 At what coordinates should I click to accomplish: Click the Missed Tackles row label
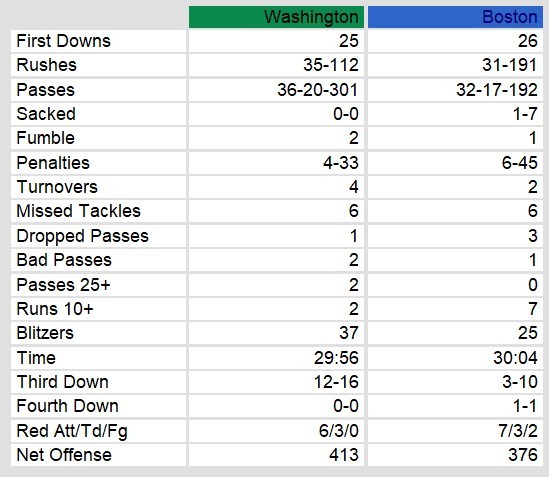tap(78, 211)
